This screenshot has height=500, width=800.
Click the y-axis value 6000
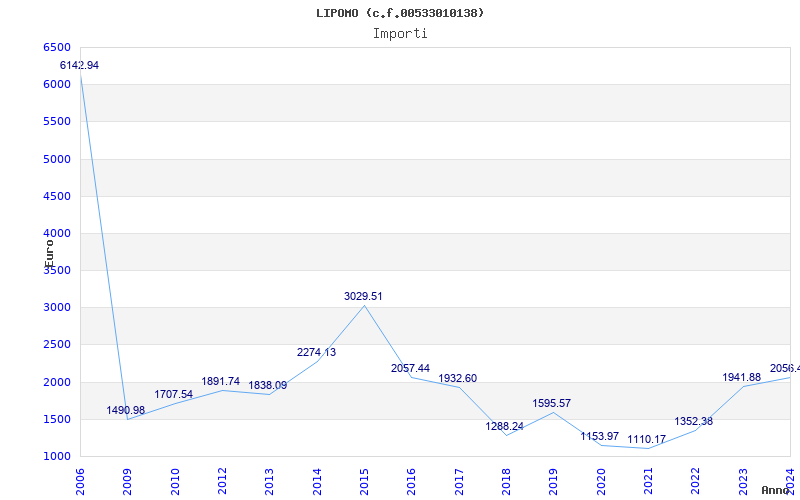57,85
